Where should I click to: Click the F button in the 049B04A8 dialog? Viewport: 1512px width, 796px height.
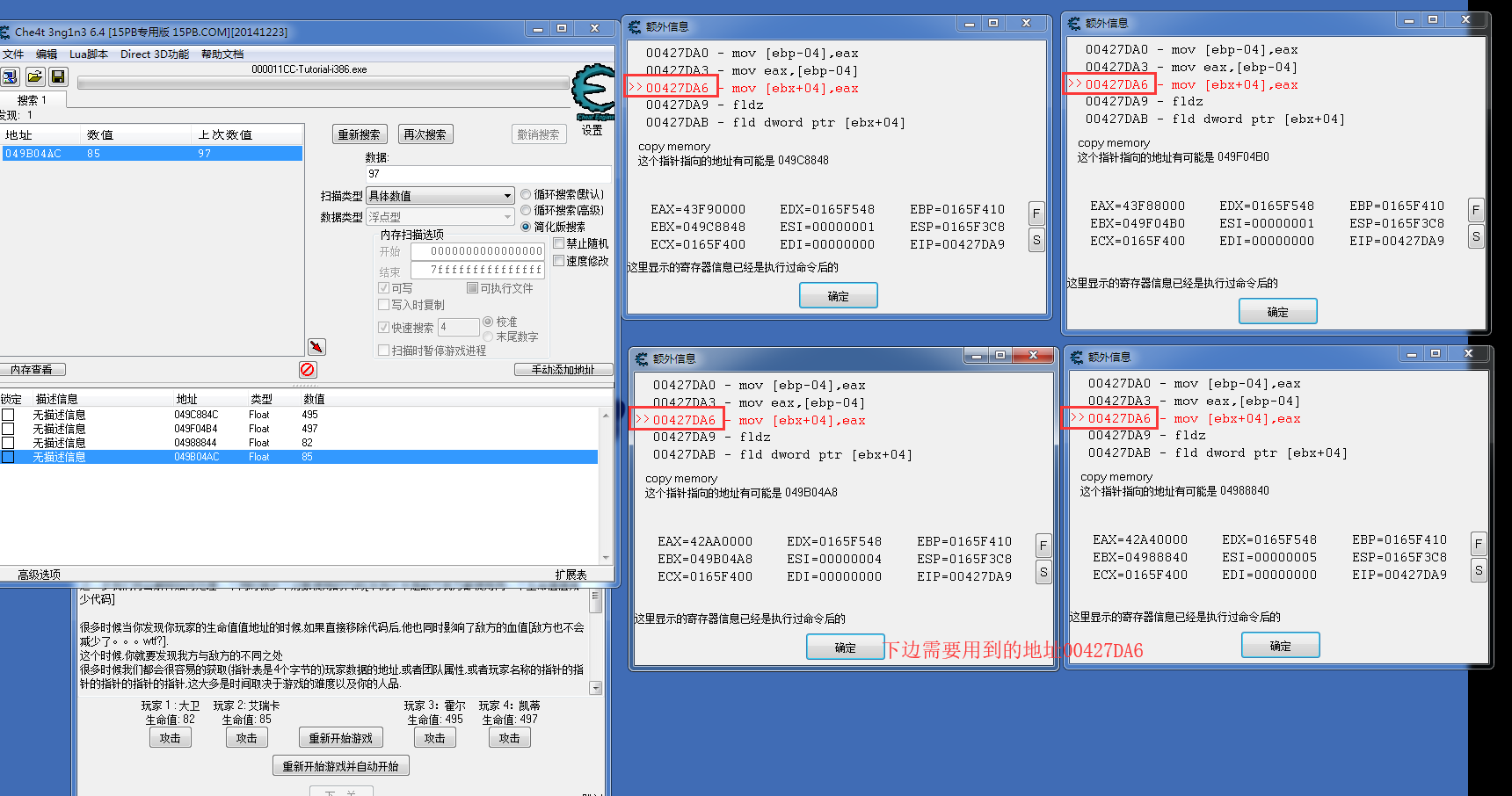[x=1043, y=546]
